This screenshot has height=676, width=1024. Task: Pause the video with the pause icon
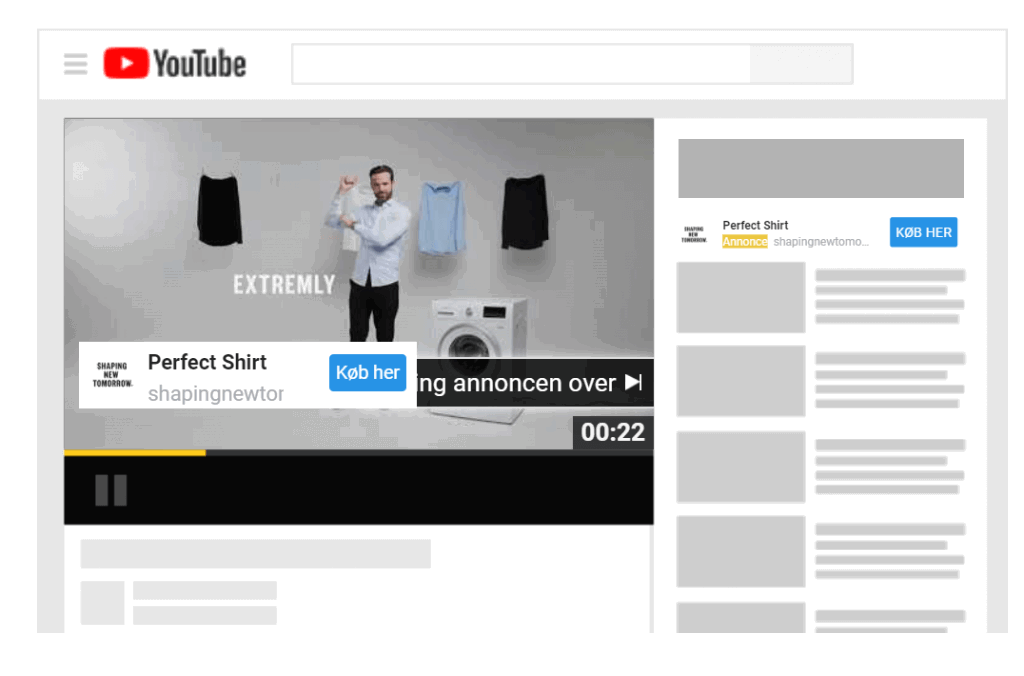pyautogui.click(x=110, y=490)
